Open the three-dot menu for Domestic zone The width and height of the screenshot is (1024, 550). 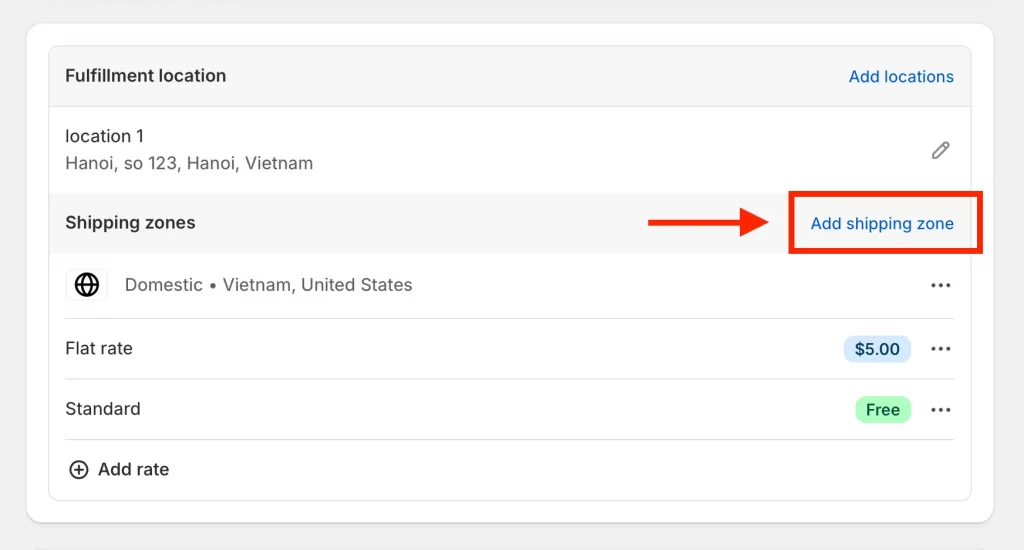940,285
